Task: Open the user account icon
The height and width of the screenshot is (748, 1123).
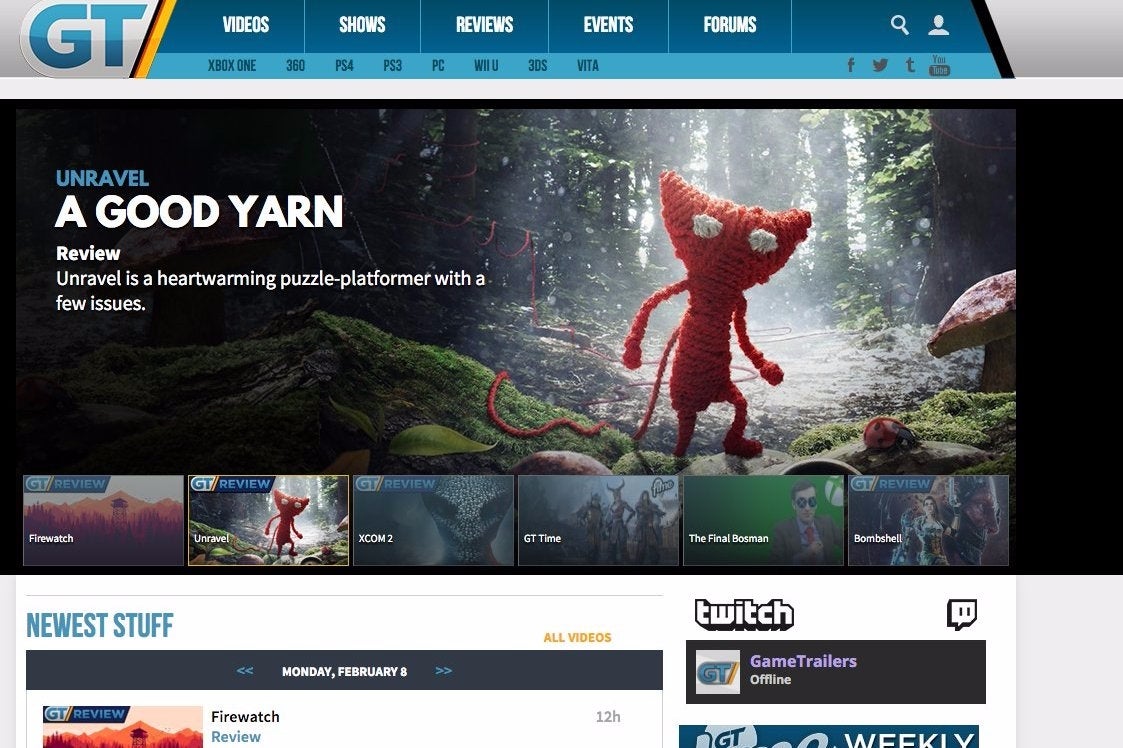Action: click(x=938, y=25)
